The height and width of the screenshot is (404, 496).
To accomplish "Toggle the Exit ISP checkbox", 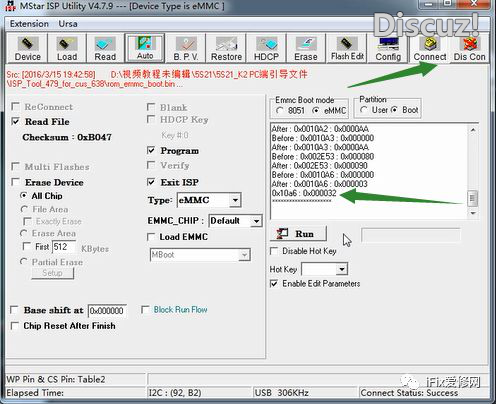I will (151, 182).
